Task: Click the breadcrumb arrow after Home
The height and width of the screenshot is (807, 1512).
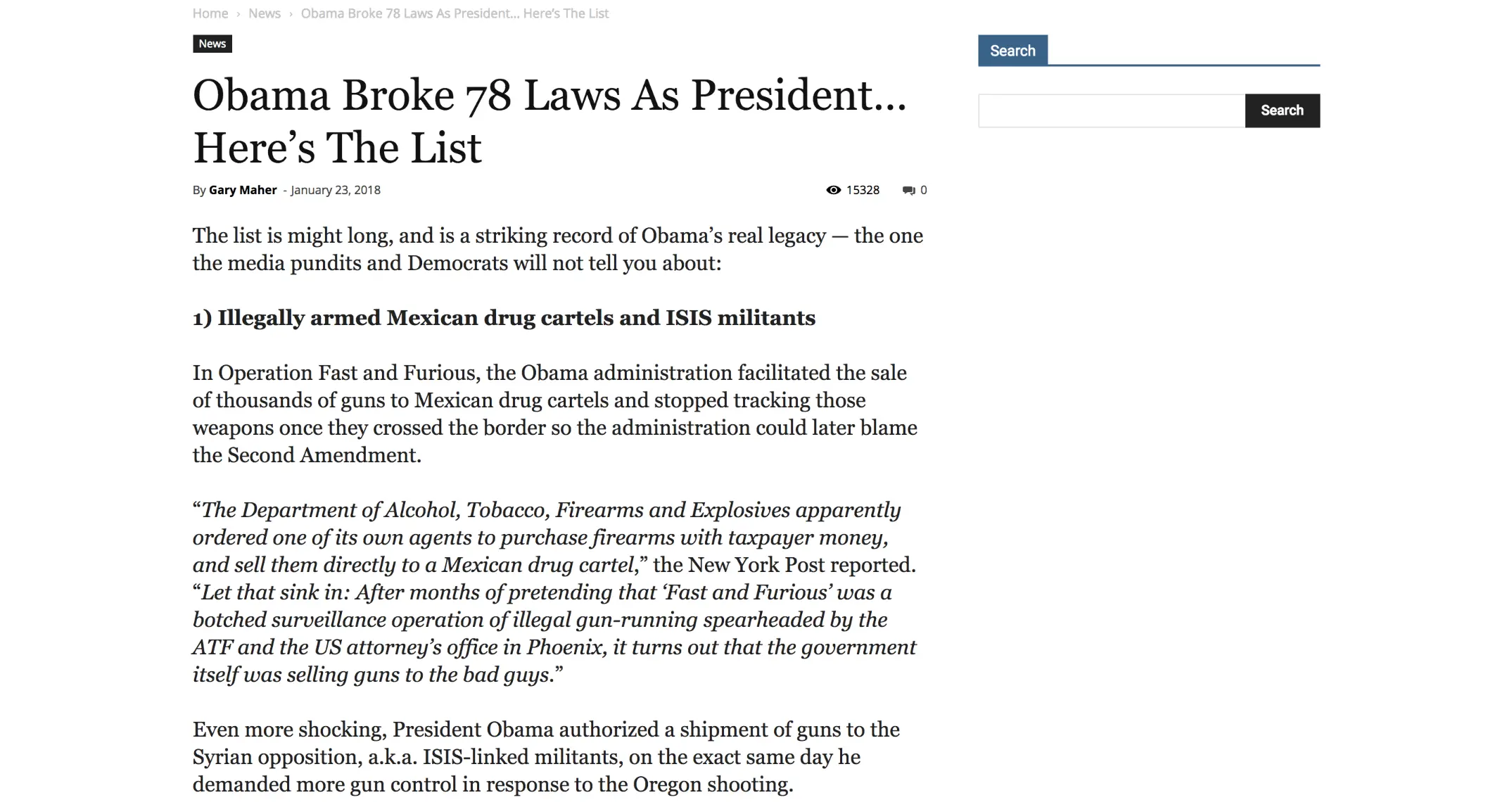Action: pos(239,13)
